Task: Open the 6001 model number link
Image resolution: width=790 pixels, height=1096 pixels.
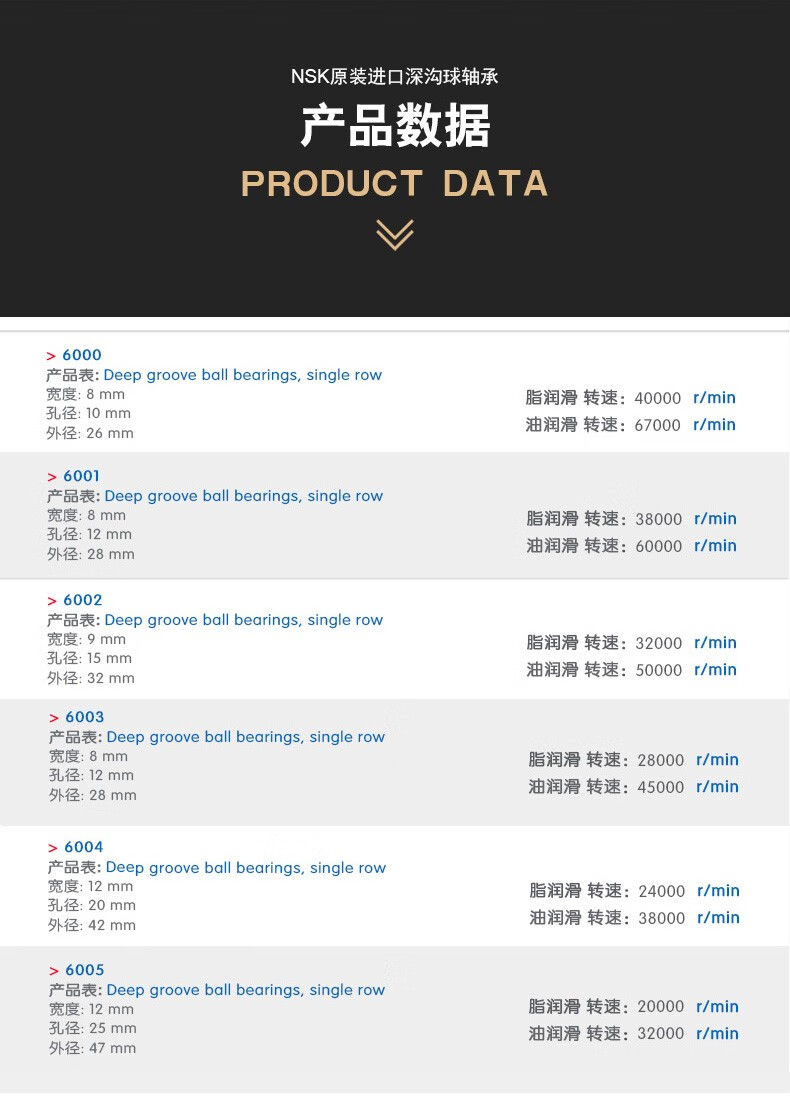Action: [x=82, y=476]
